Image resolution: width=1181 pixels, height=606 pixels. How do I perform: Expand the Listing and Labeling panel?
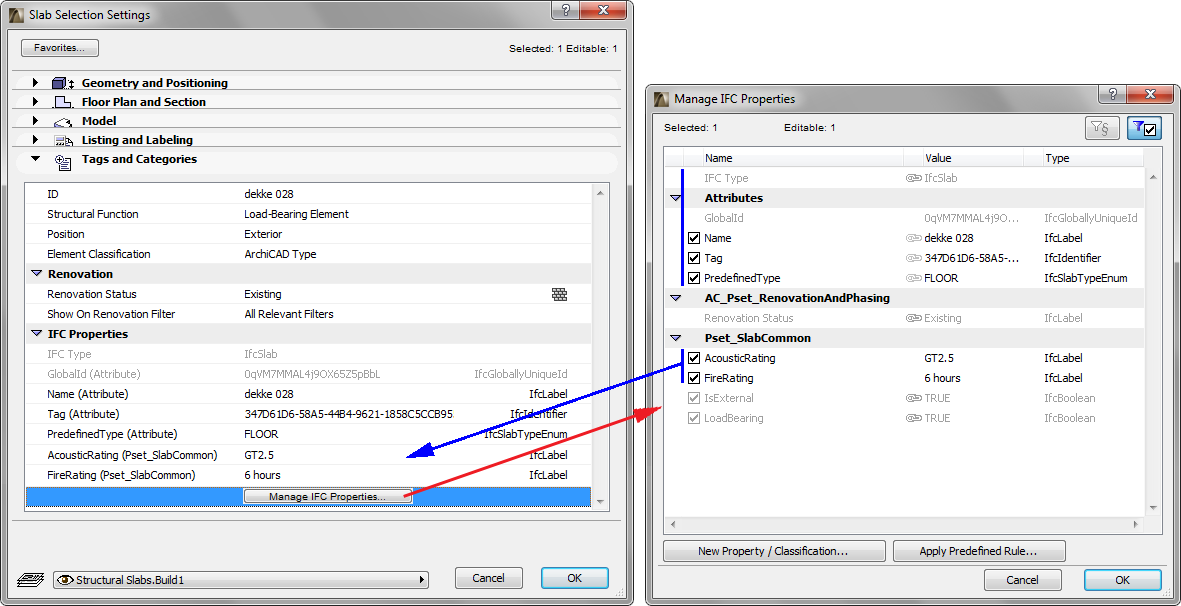tap(35, 139)
